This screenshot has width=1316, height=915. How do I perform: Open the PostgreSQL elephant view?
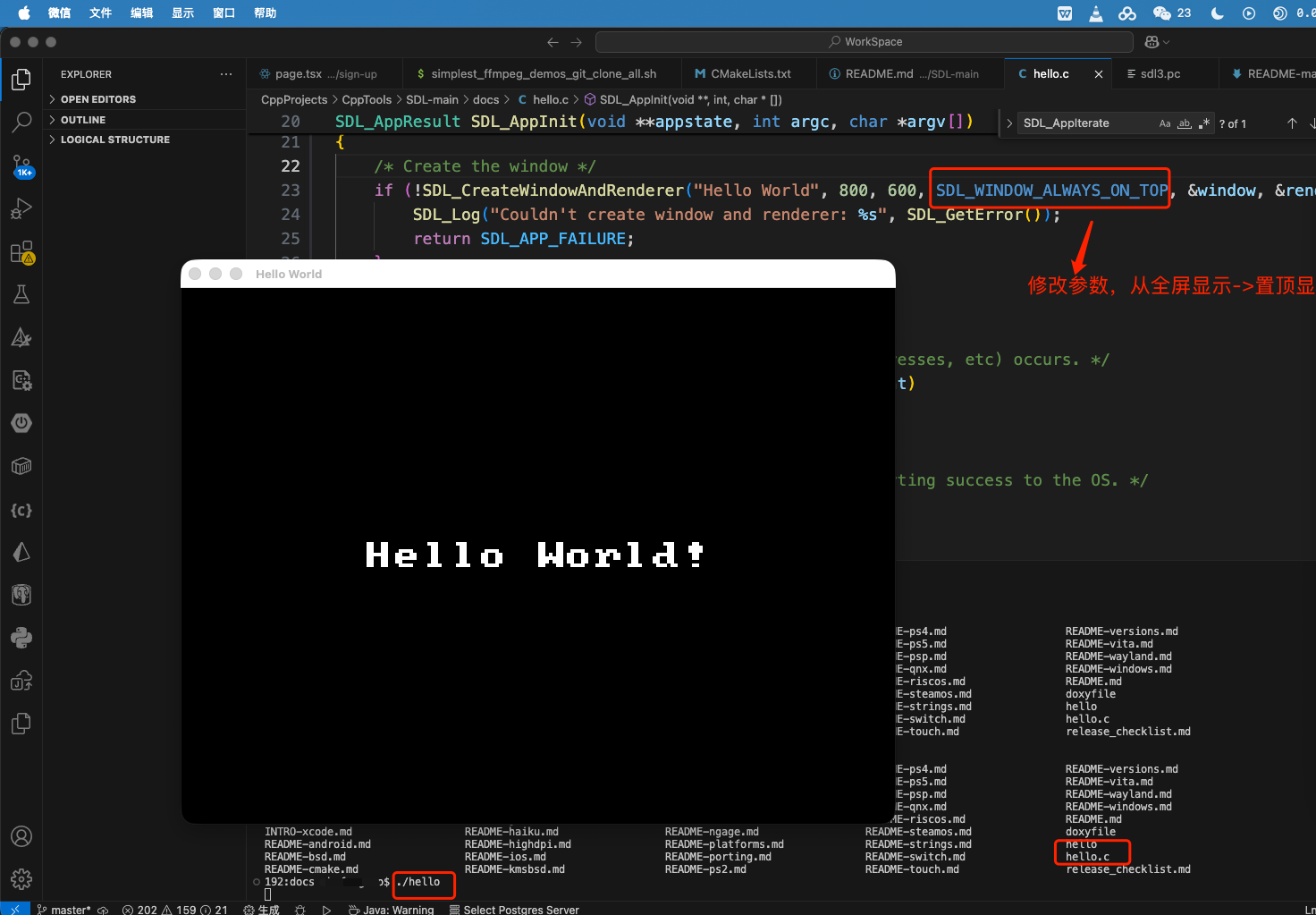pos(21,595)
